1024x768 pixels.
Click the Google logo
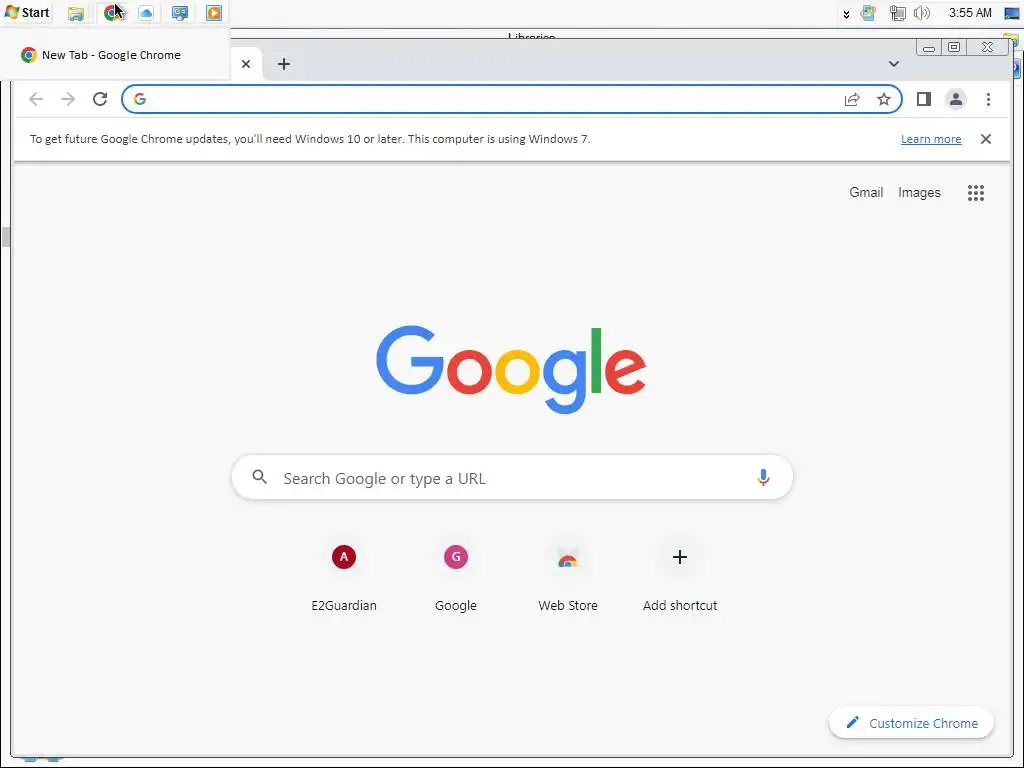coord(511,368)
